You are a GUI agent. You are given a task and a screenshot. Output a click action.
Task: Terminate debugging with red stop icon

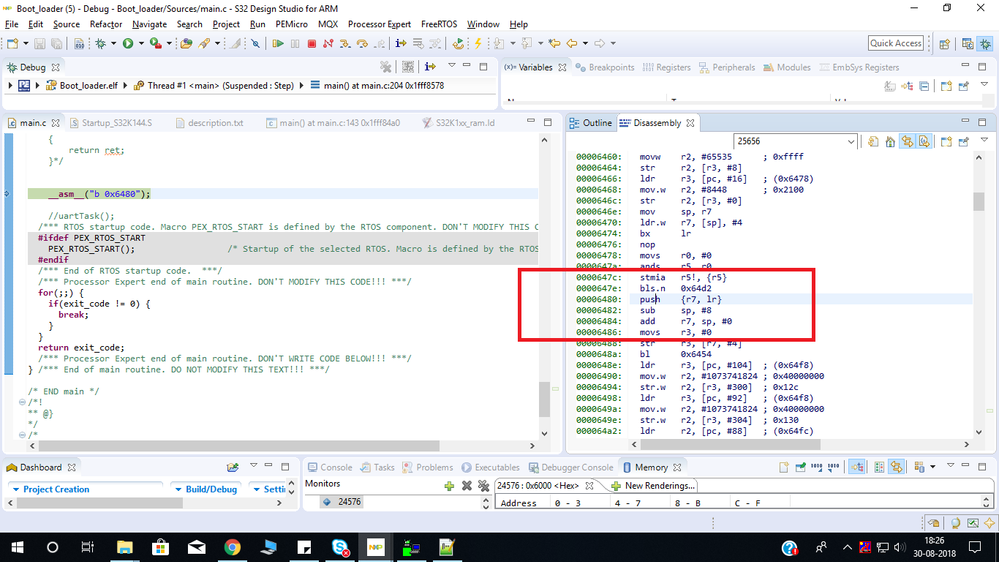coord(312,43)
